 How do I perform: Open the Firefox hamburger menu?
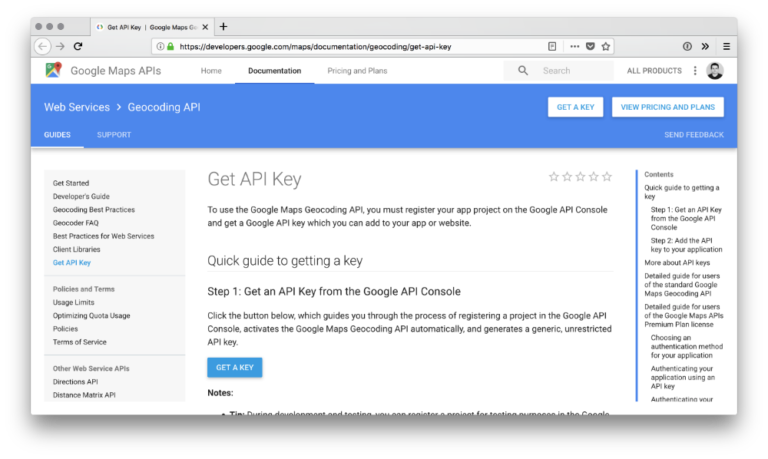726,46
